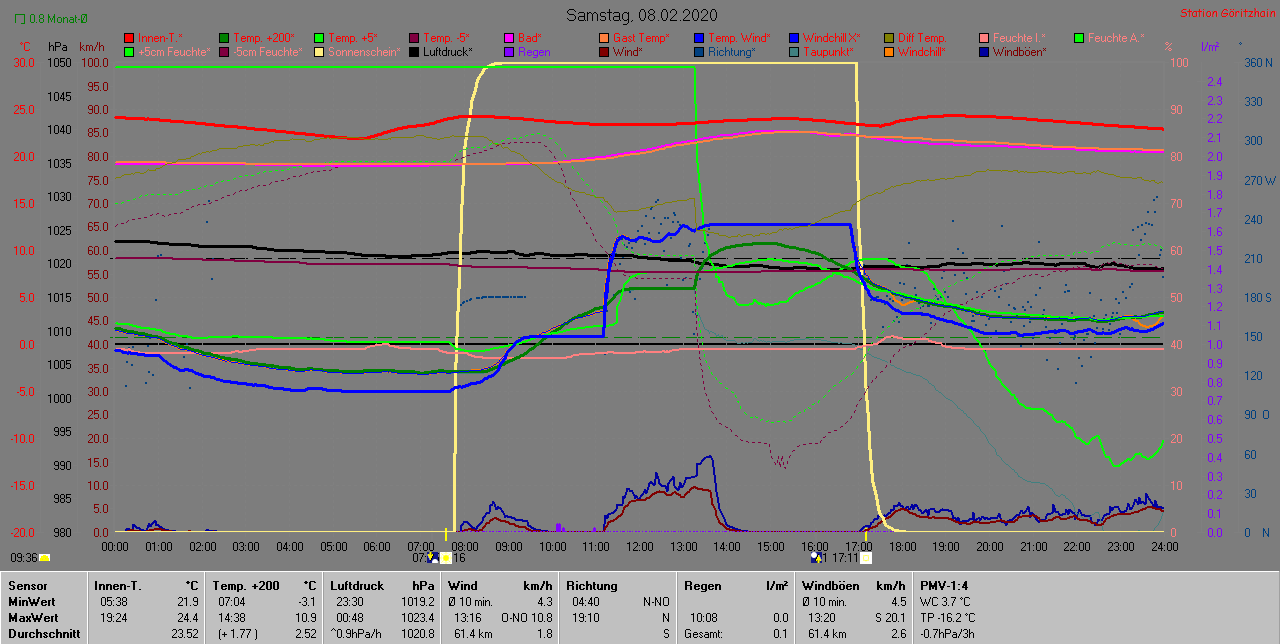Click the +5cm Feuchte legend entry
The height and width of the screenshot is (644, 1280).
tap(167, 52)
